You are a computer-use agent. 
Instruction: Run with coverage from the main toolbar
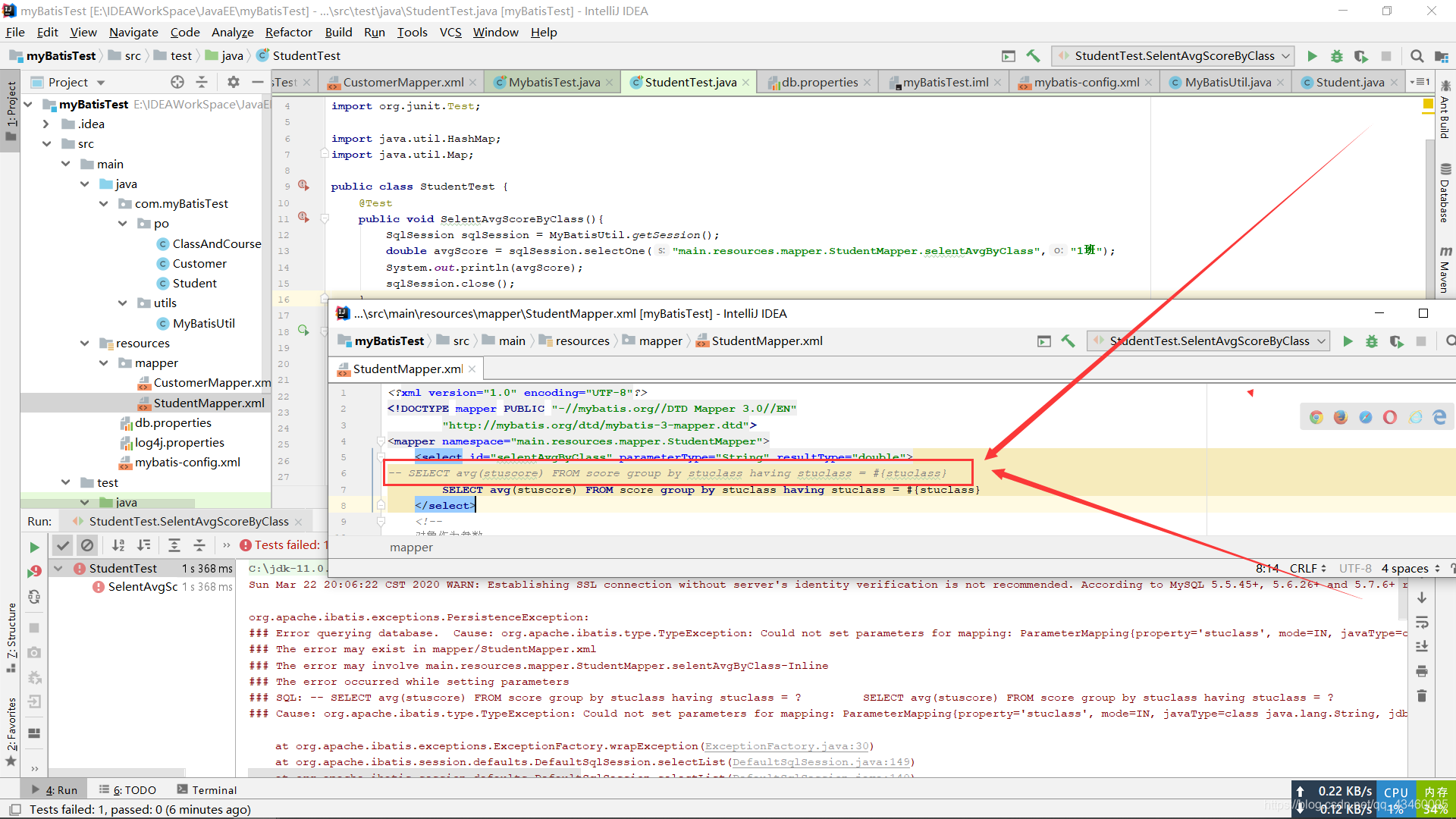click(x=1361, y=56)
